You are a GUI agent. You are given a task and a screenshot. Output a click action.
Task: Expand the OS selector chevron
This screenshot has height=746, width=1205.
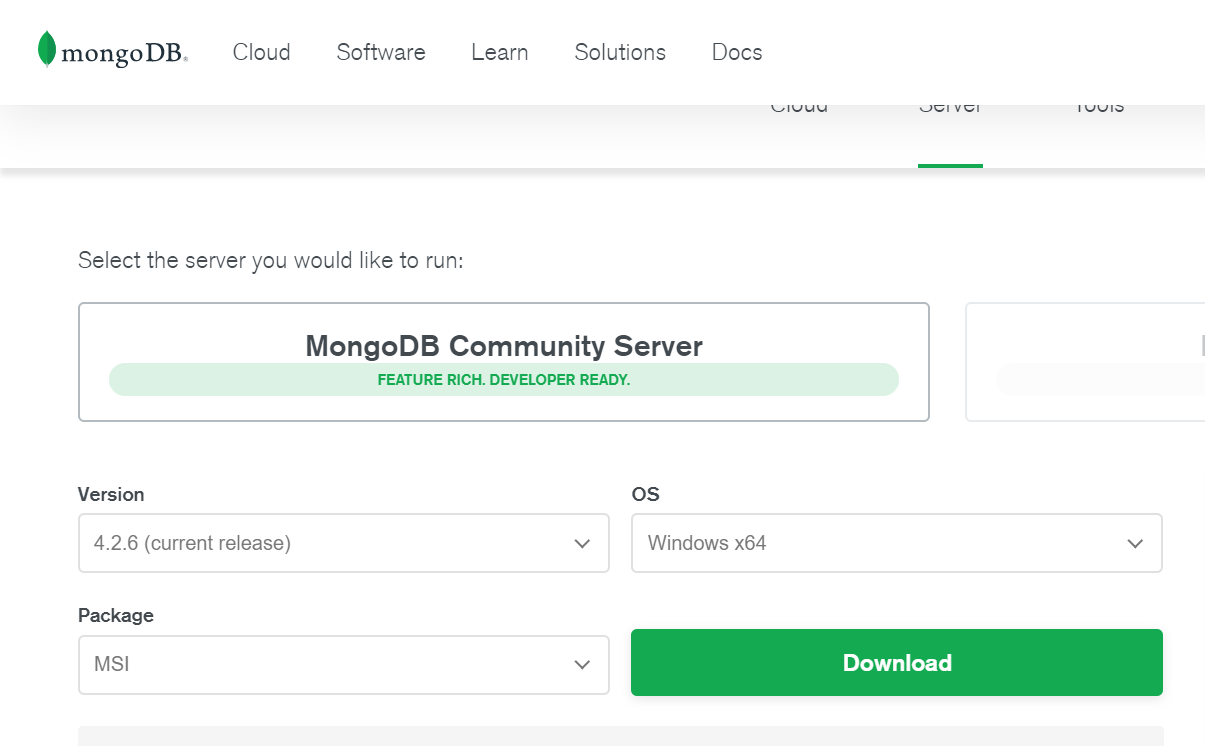[x=1135, y=543]
